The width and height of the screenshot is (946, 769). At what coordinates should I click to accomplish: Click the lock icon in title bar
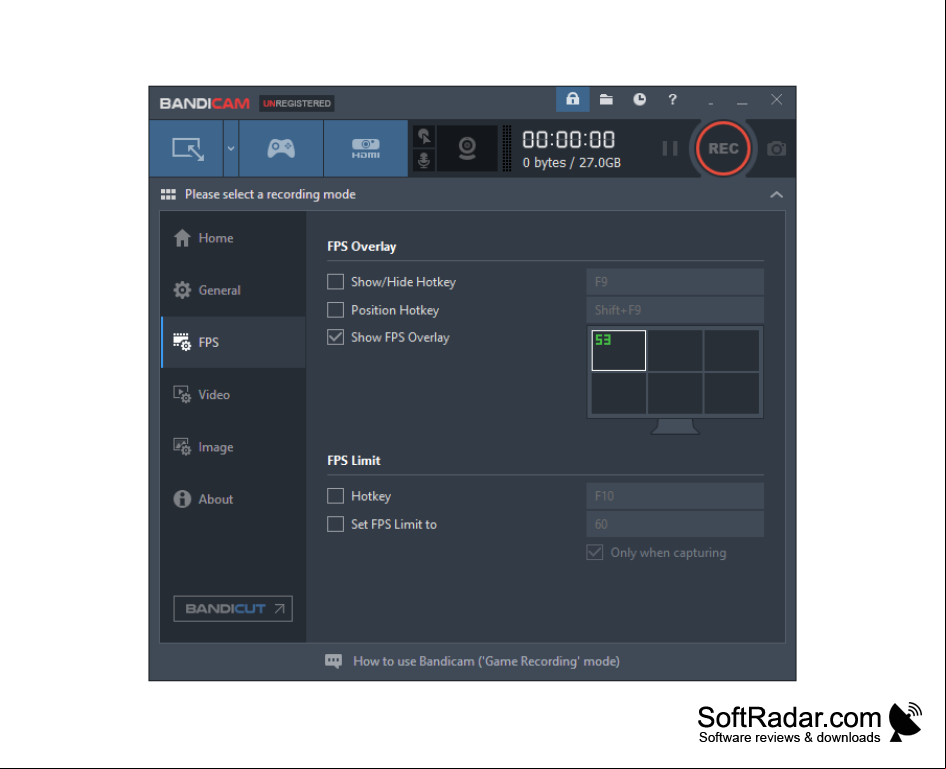573,100
